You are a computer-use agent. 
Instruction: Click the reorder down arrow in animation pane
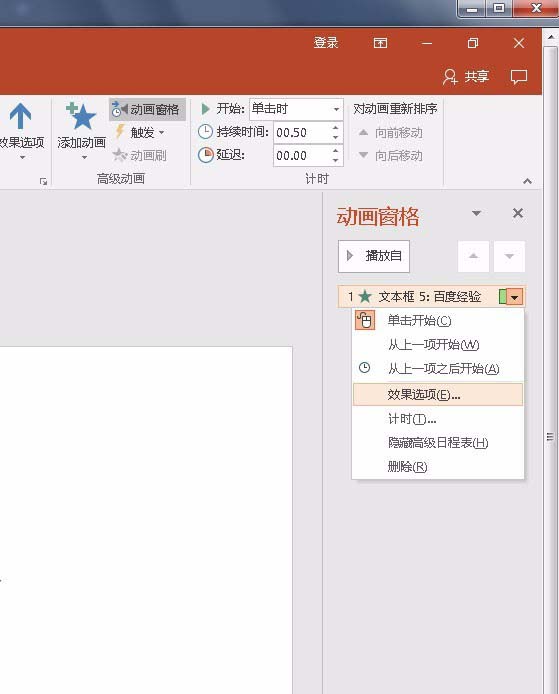click(509, 256)
